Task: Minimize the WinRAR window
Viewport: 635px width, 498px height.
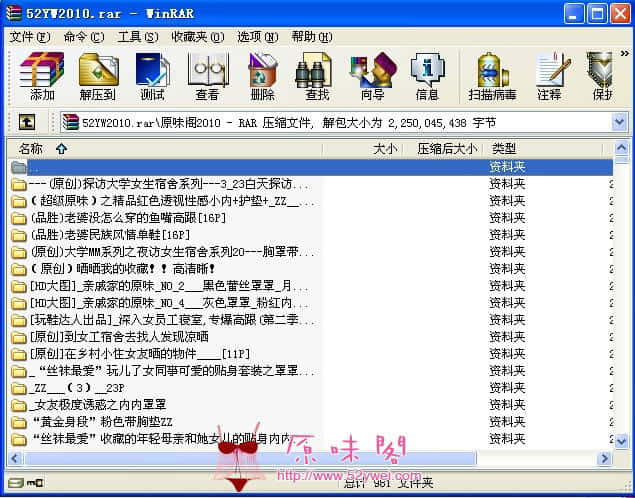Action: (574, 14)
